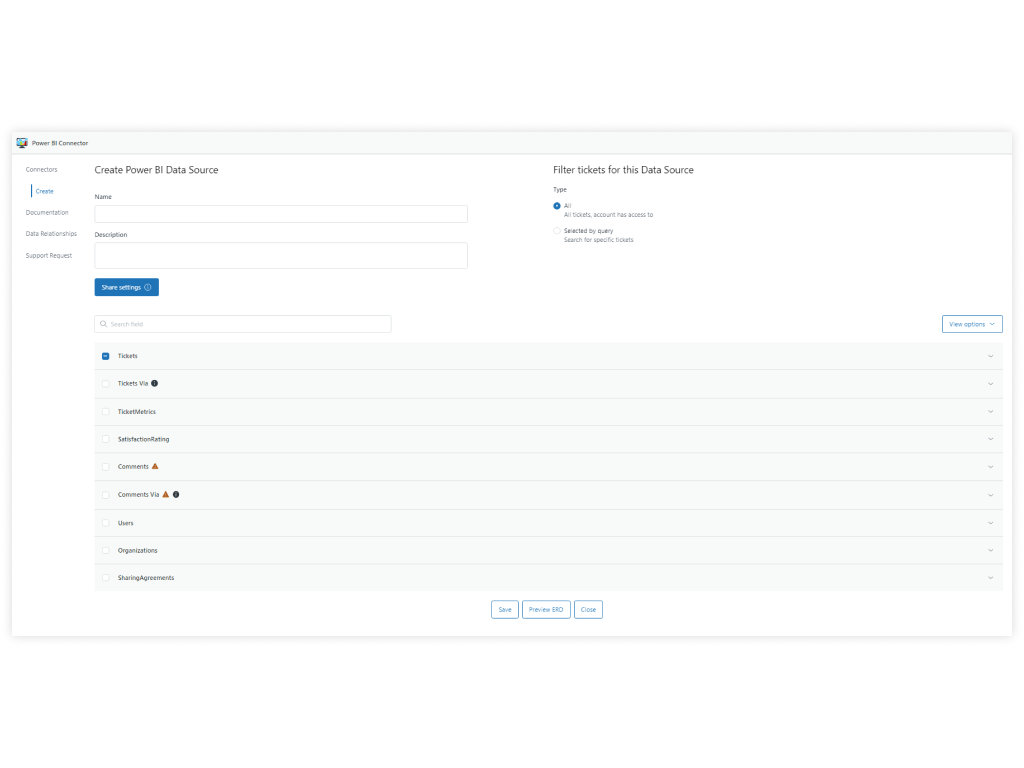Click the search magnifier in the field search box

(x=103, y=323)
